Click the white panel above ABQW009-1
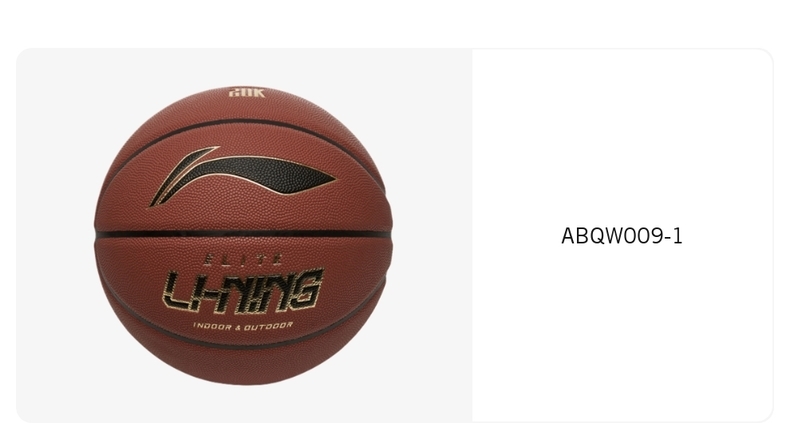790x423 pixels. click(622, 136)
